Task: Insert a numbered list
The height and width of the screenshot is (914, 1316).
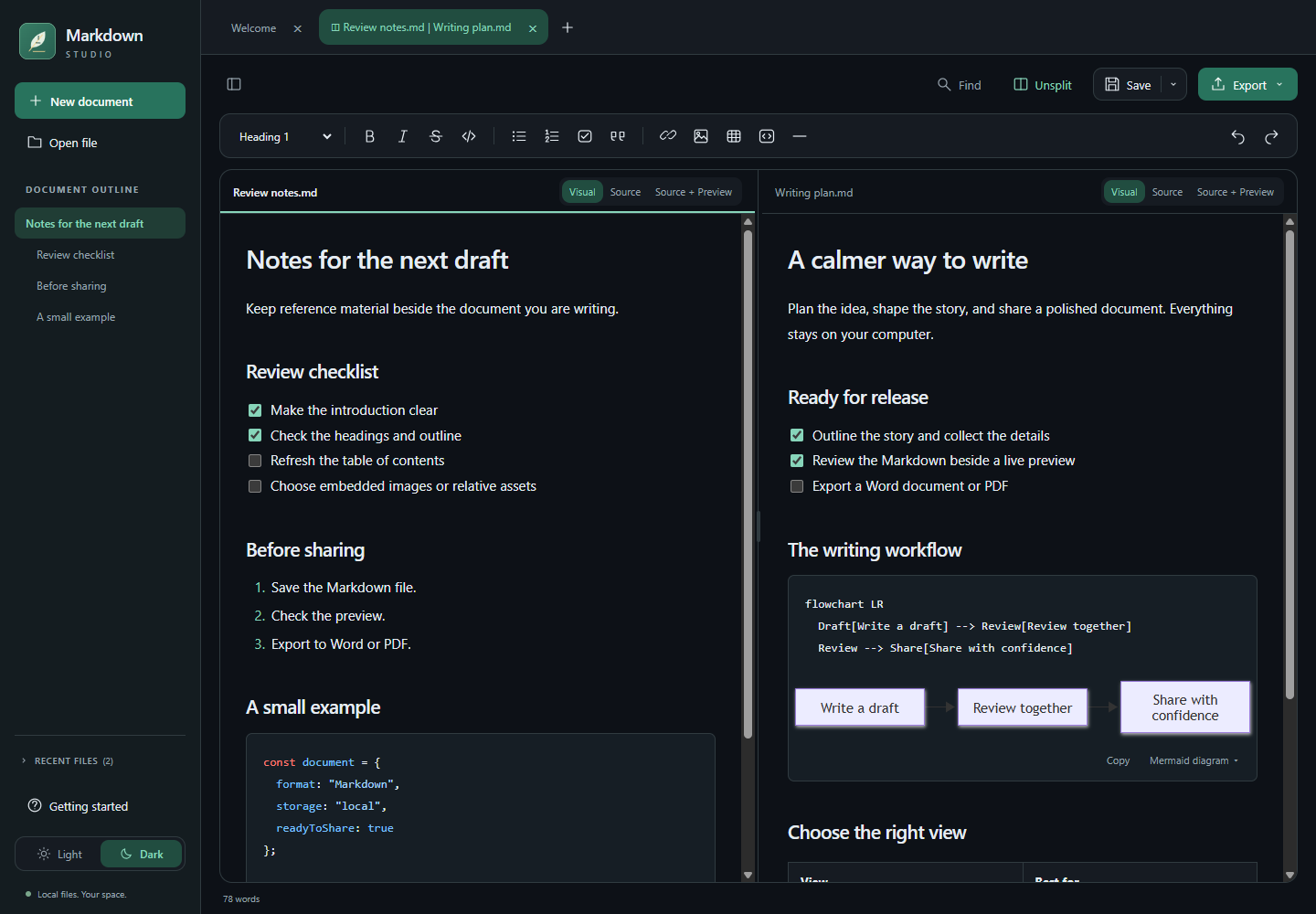Action: pyautogui.click(x=552, y=136)
